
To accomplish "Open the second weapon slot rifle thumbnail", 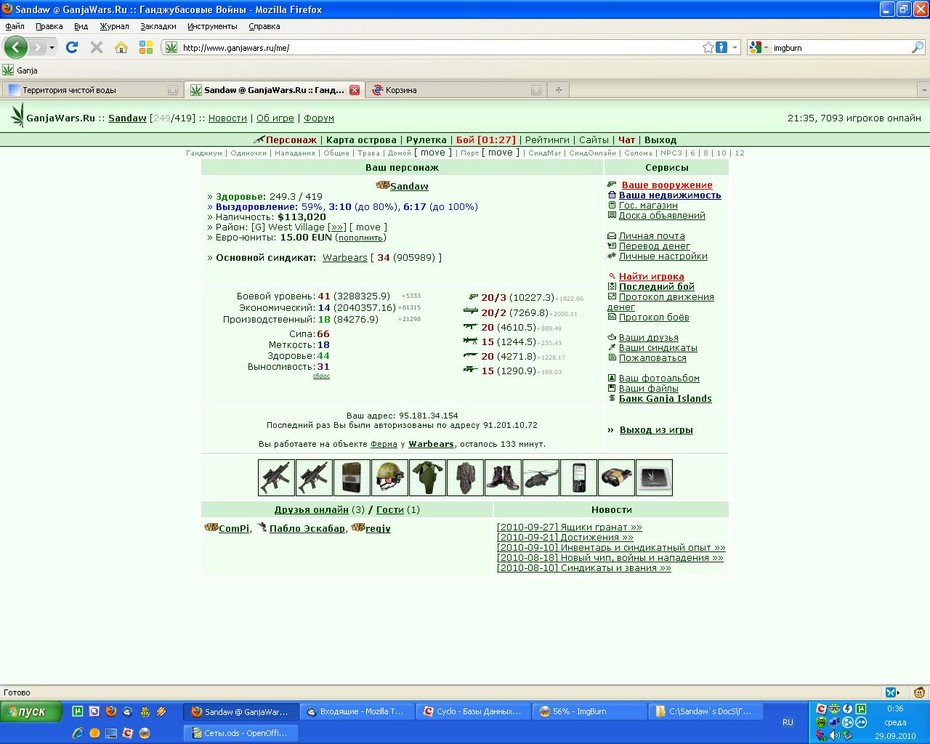I will [x=314, y=478].
